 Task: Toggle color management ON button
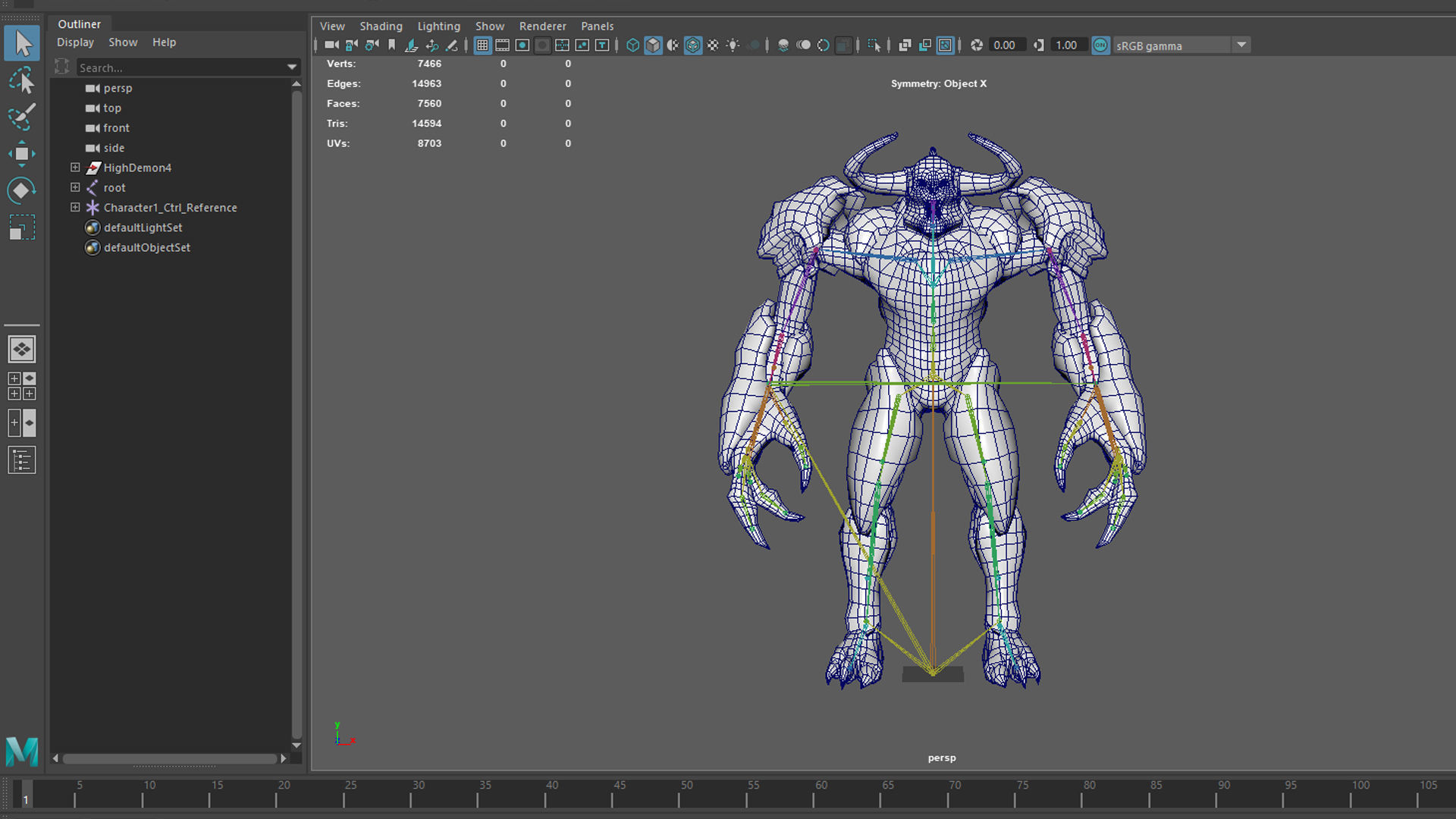[1100, 45]
